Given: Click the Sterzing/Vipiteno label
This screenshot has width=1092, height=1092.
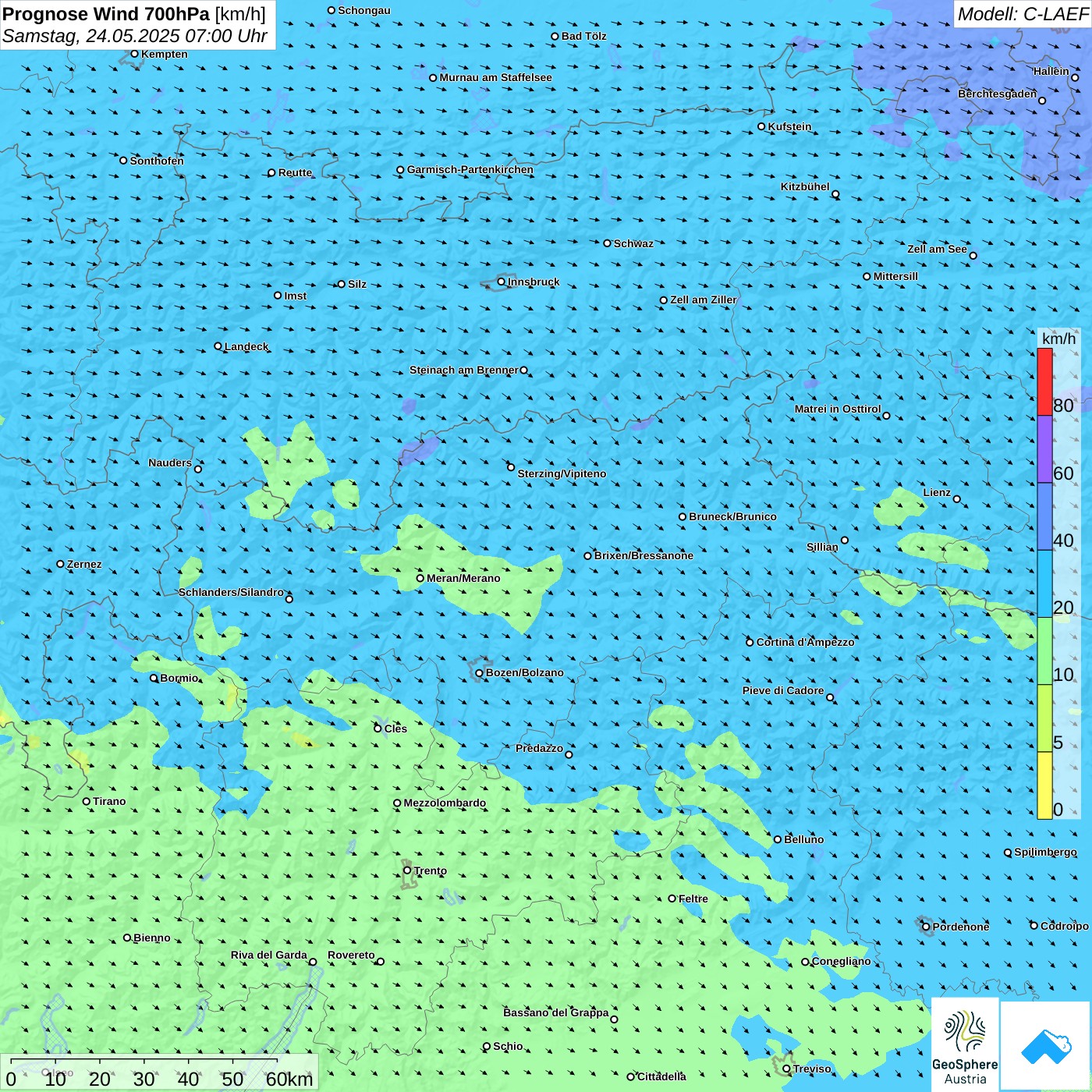Looking at the screenshot, I should click(562, 473).
